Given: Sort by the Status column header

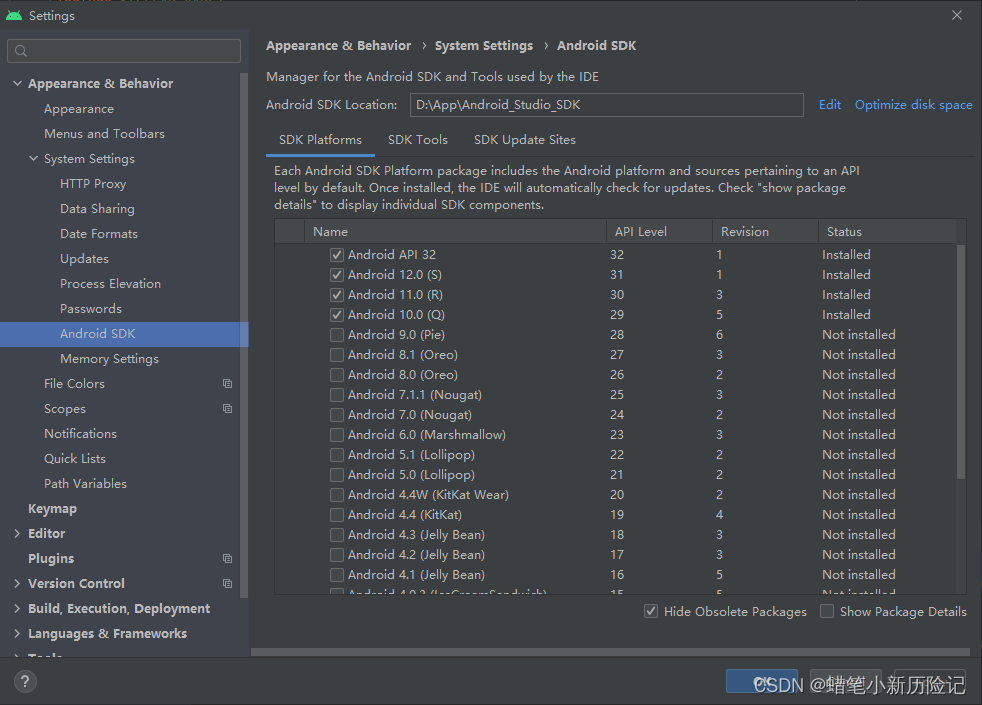Looking at the screenshot, I should pos(887,232).
